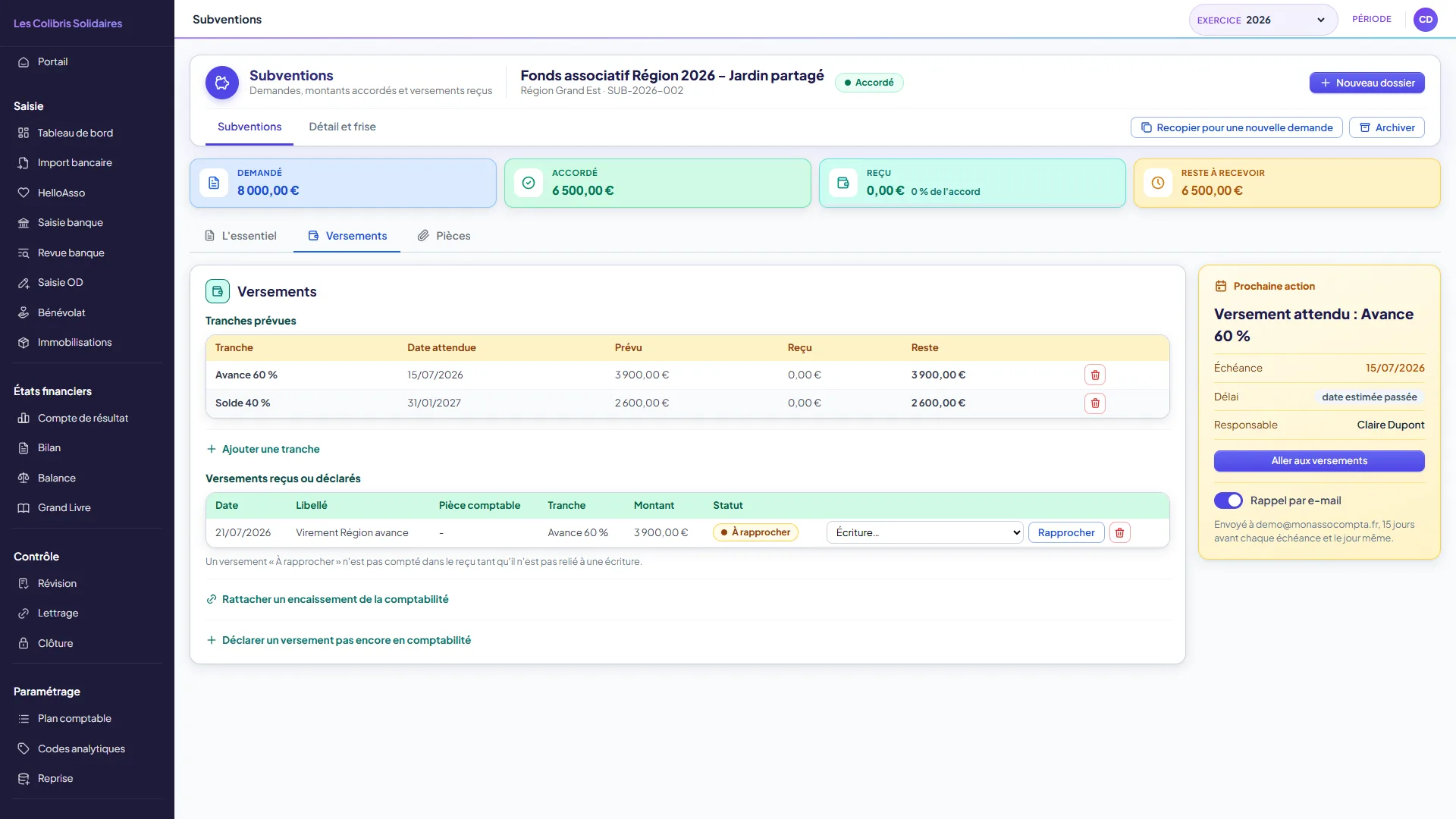Click the Grand Livre book icon
This screenshot has width=1456, height=819.
coord(24,508)
